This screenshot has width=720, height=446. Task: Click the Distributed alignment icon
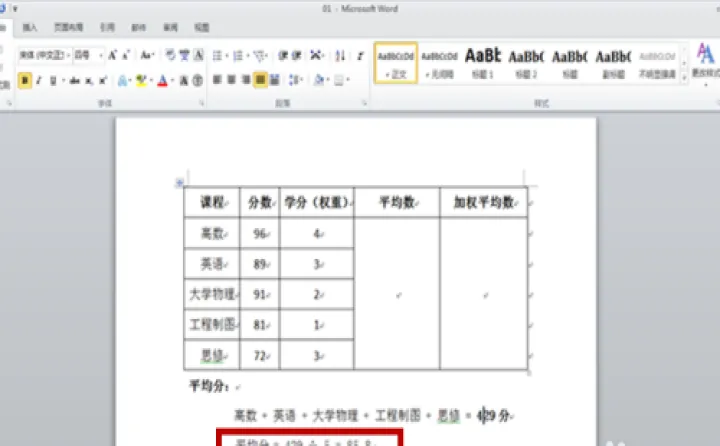click(x=275, y=80)
